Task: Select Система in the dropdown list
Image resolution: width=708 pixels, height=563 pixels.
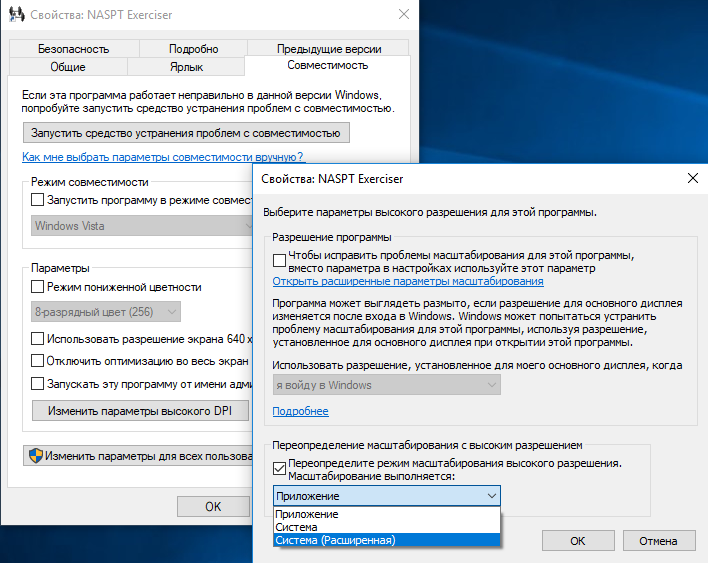Action: click(x=387, y=527)
